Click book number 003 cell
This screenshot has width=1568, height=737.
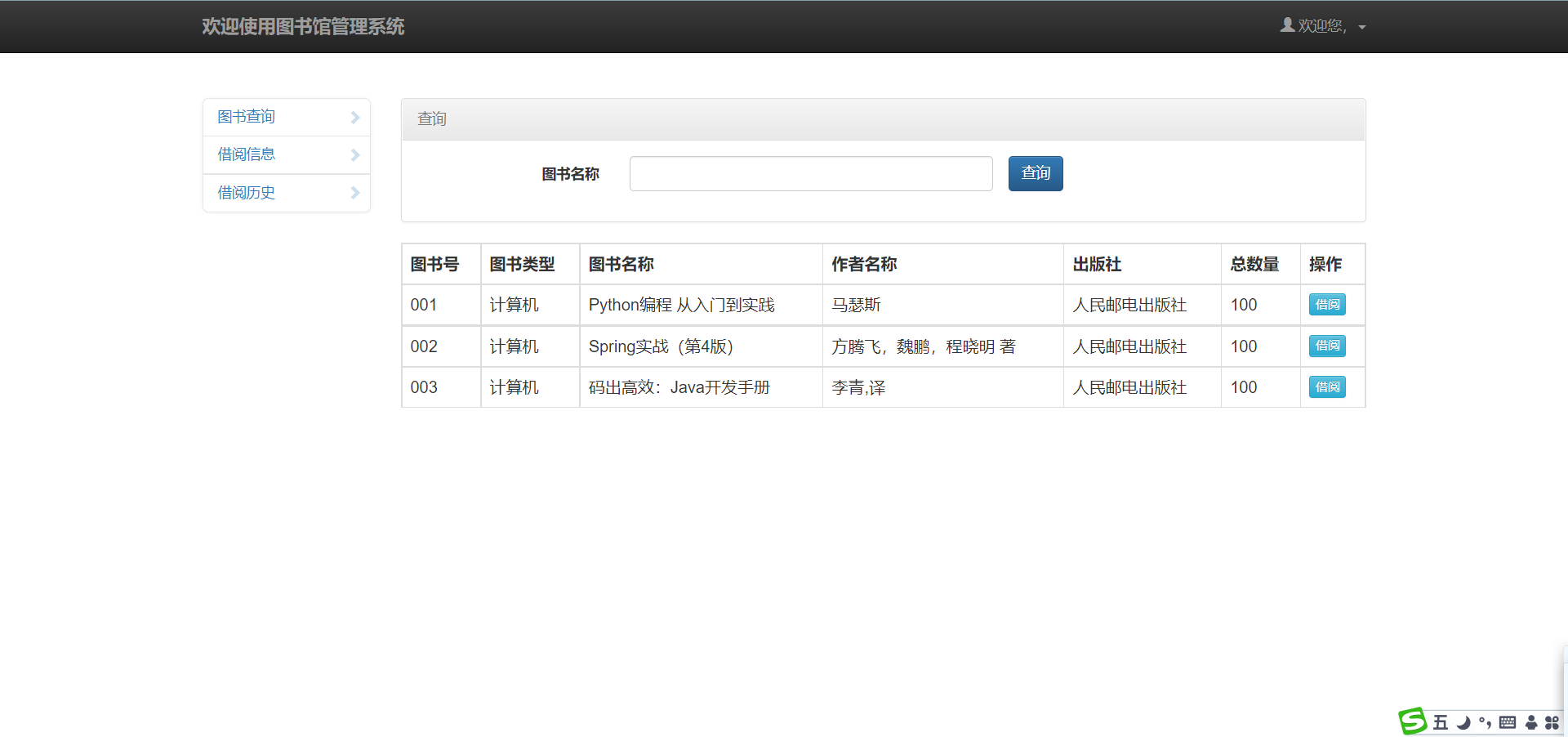click(441, 387)
